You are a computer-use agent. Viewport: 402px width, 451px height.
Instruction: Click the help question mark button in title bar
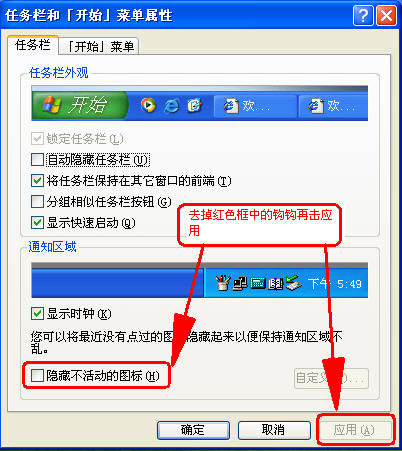tap(363, 15)
